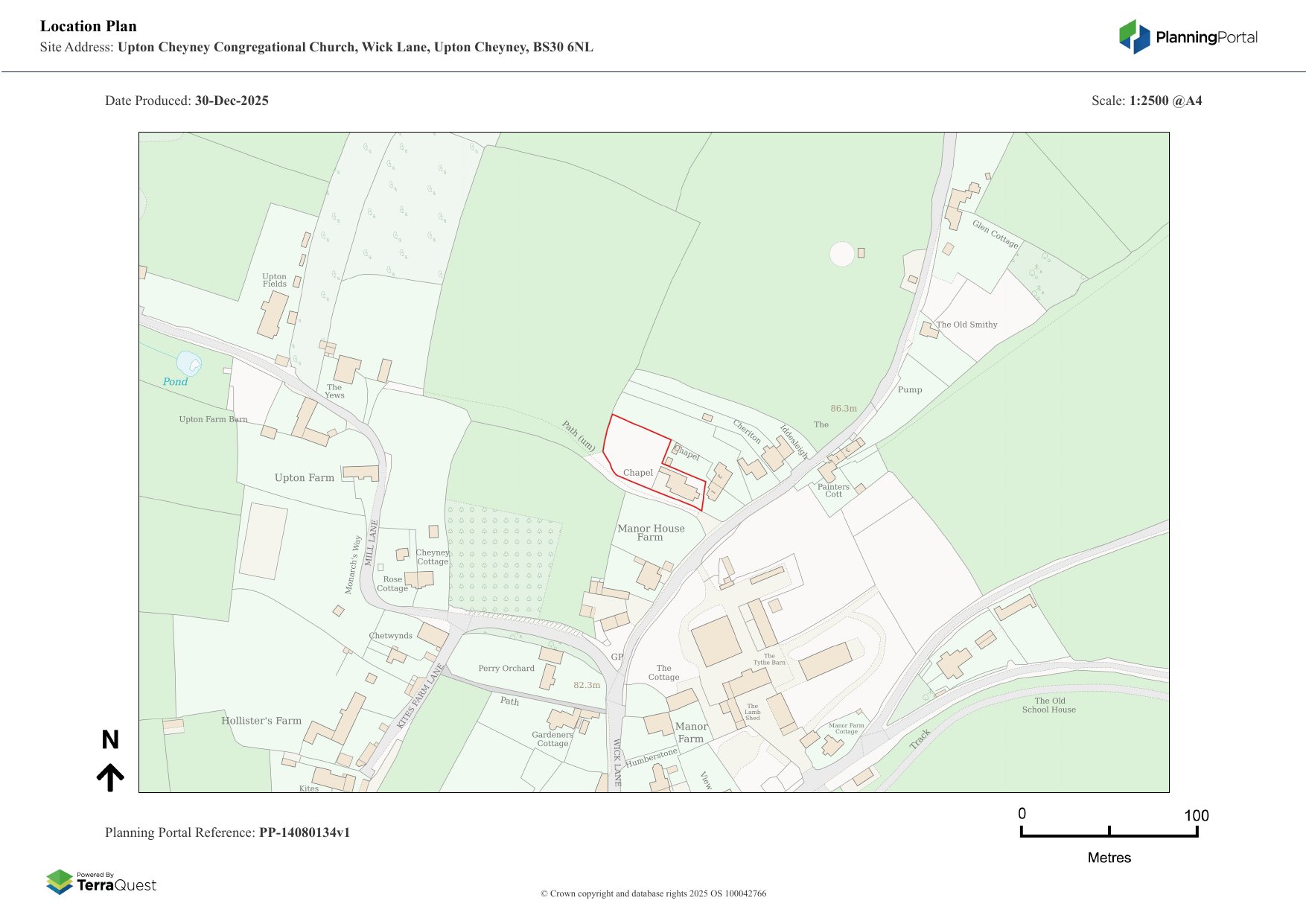Select the Perry Orchard label
Screen dimensions: 1306x924
coord(506,668)
